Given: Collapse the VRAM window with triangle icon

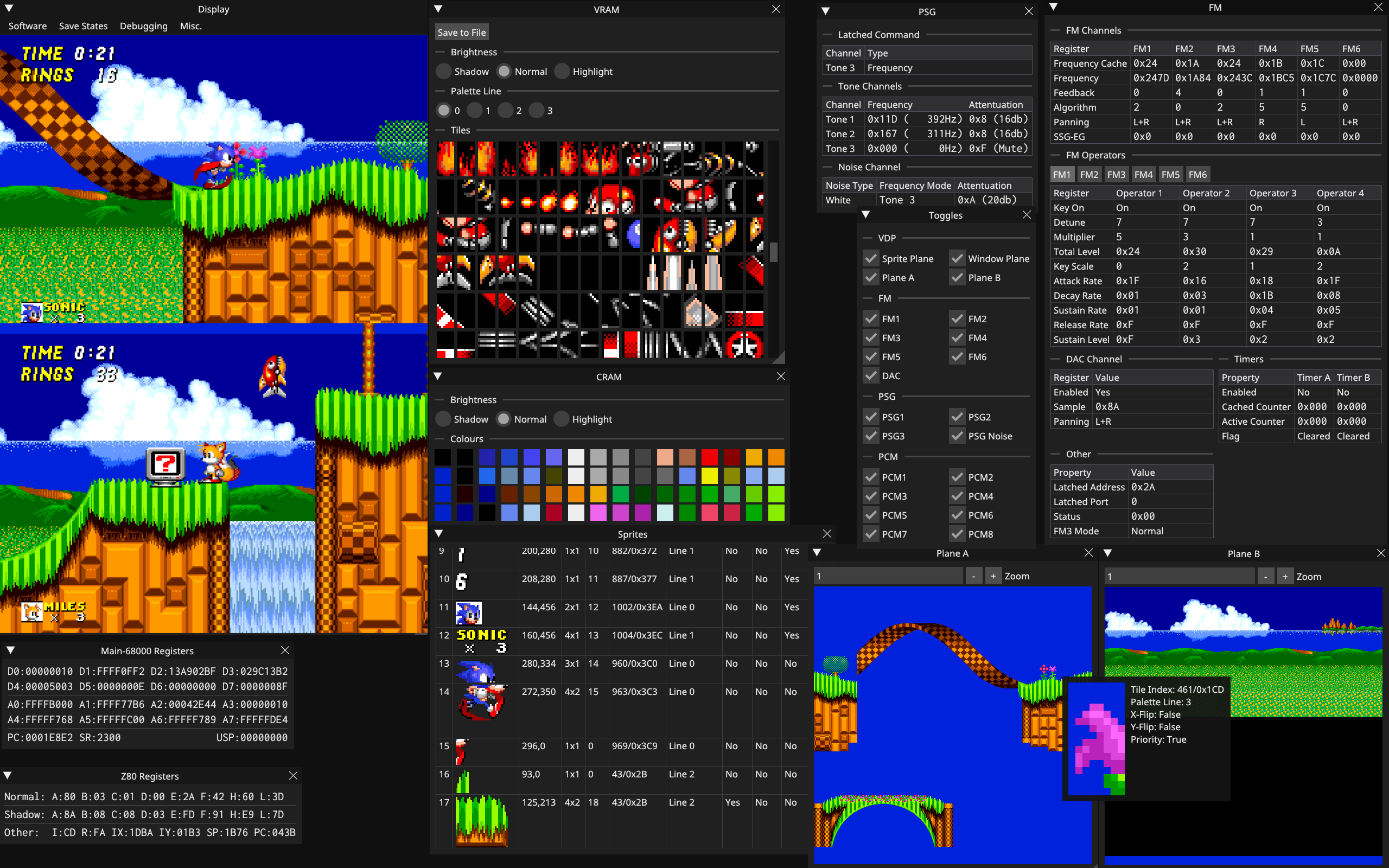Looking at the screenshot, I should (438, 9).
